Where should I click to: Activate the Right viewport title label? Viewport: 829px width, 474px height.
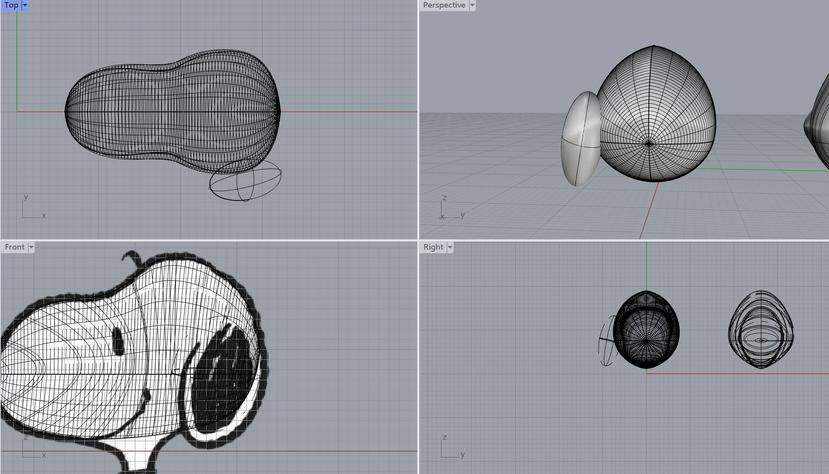click(x=433, y=247)
